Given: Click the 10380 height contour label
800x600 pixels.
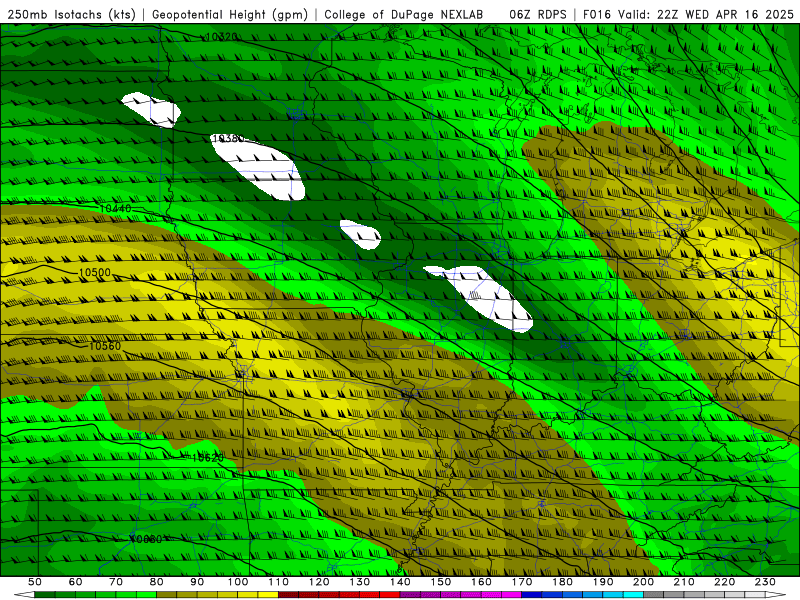Looking at the screenshot, I should point(228,138).
